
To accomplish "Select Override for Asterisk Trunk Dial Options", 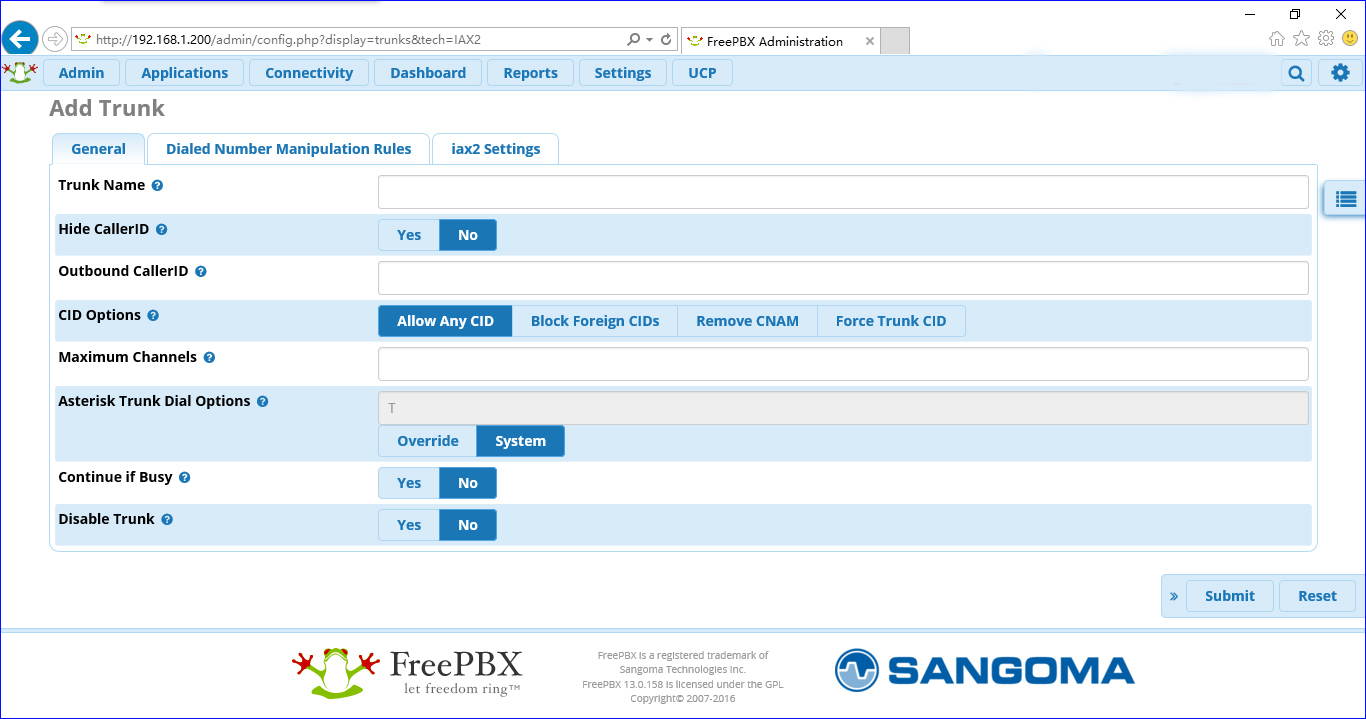I will point(427,440).
